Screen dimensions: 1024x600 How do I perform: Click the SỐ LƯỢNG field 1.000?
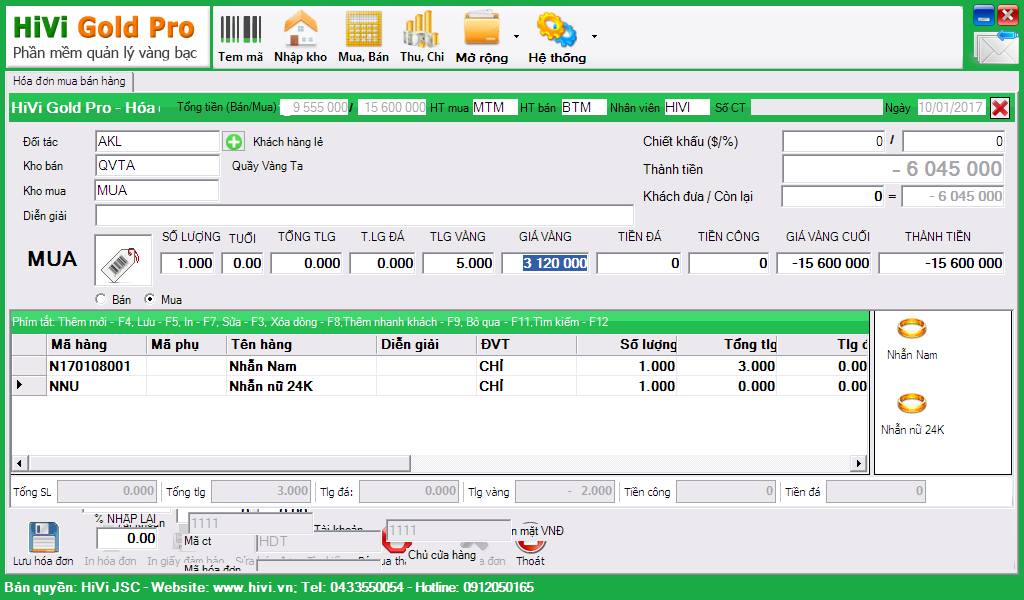pos(187,263)
